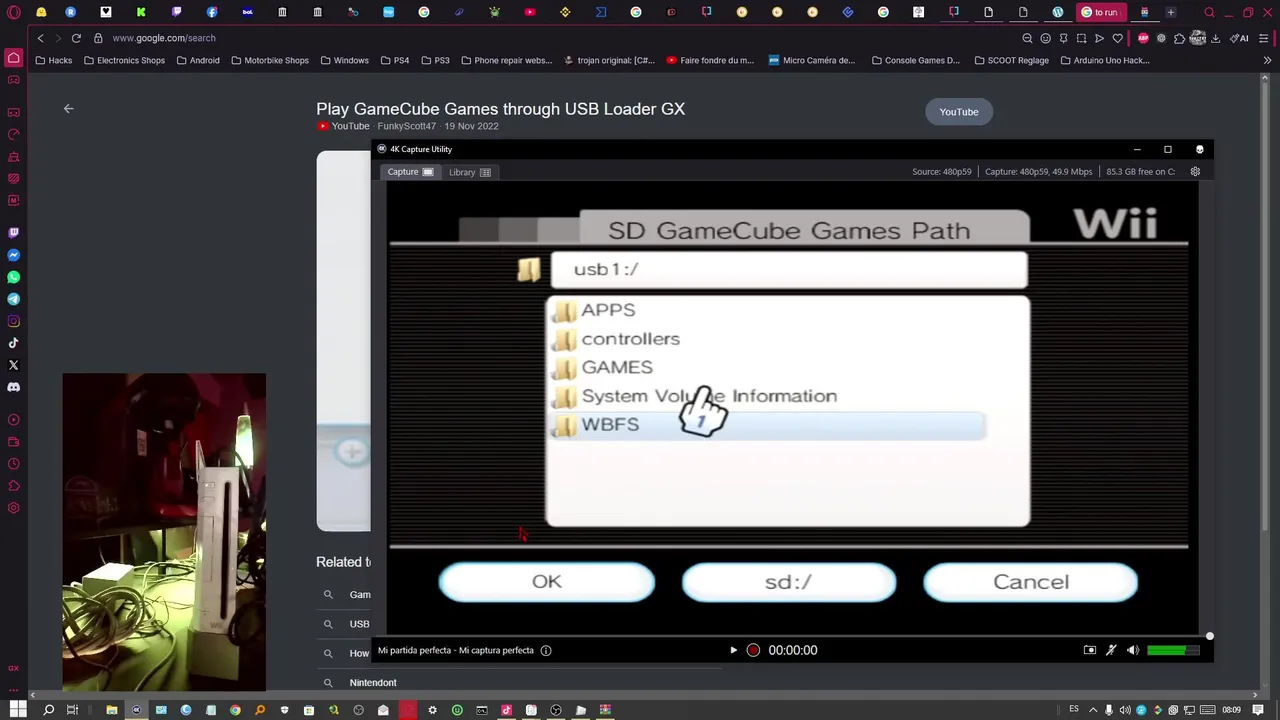The height and width of the screenshot is (720, 1280).
Task: Open the Aria AI button
Action: point(1239,38)
